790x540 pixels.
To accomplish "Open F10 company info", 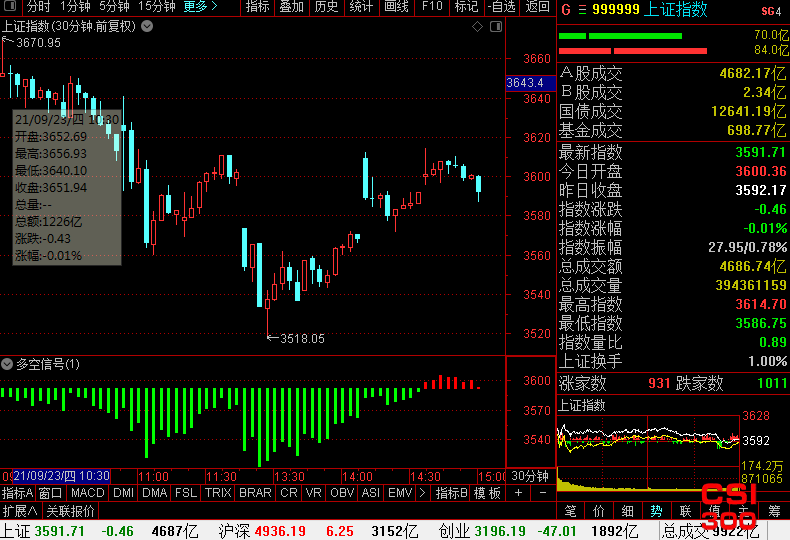I will pyautogui.click(x=432, y=7).
